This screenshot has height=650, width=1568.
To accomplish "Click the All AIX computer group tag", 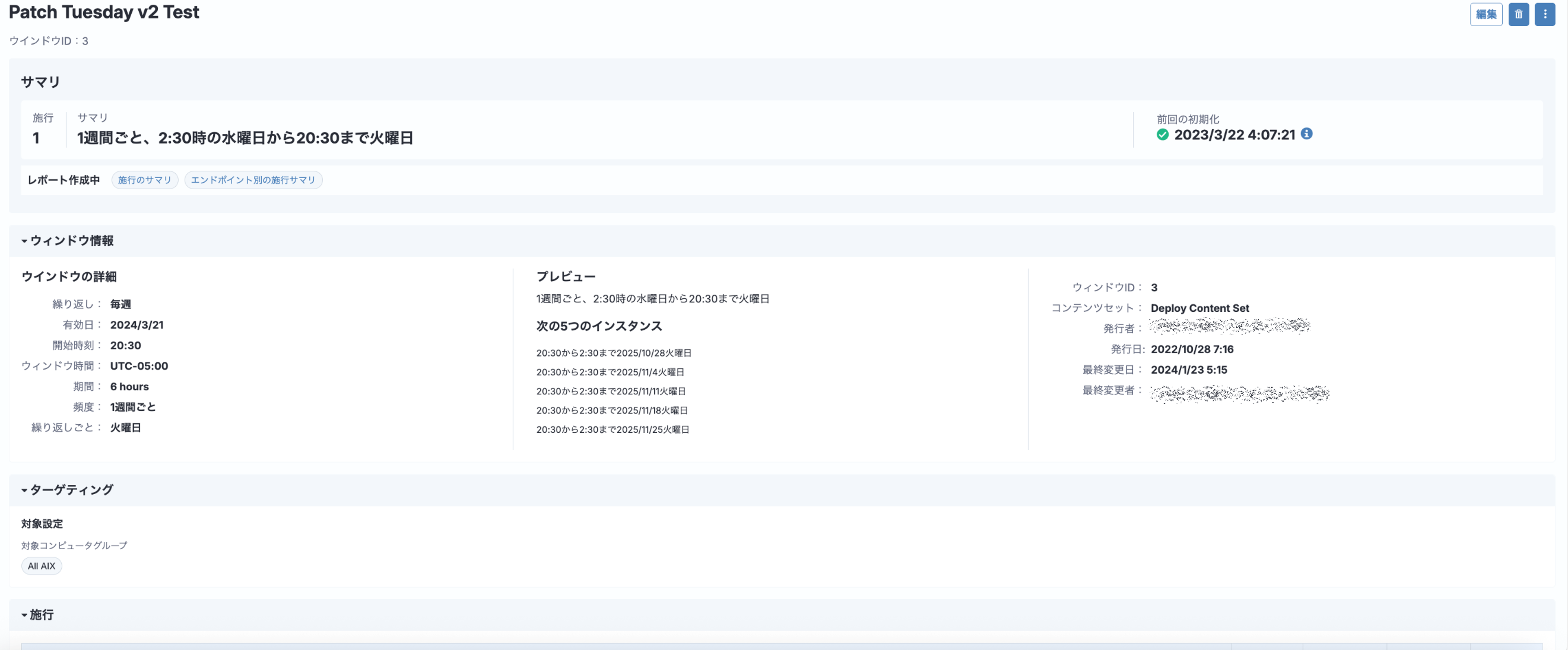I will click(41, 566).
